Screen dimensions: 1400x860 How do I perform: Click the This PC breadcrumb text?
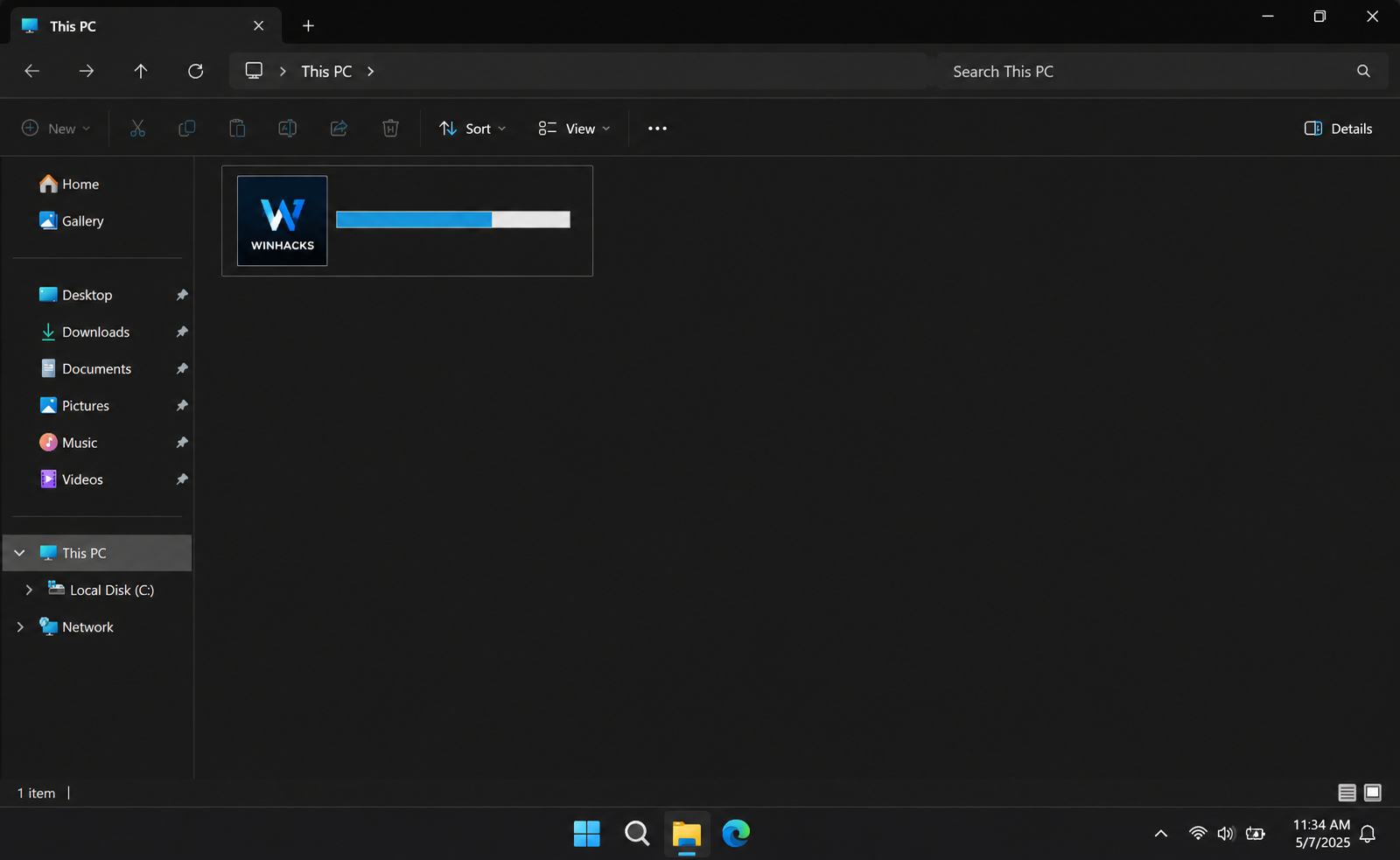pyautogui.click(x=326, y=71)
